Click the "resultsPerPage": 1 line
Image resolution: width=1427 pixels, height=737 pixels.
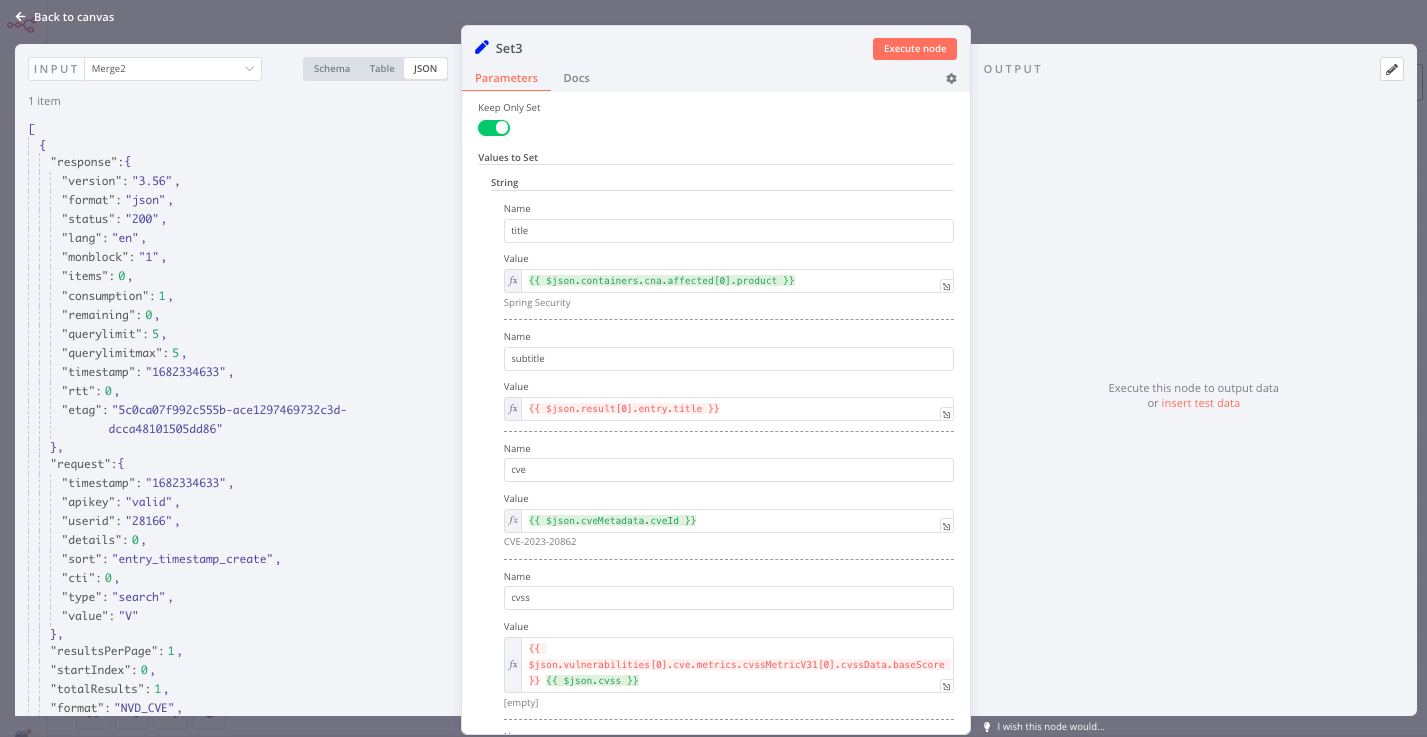coord(117,651)
